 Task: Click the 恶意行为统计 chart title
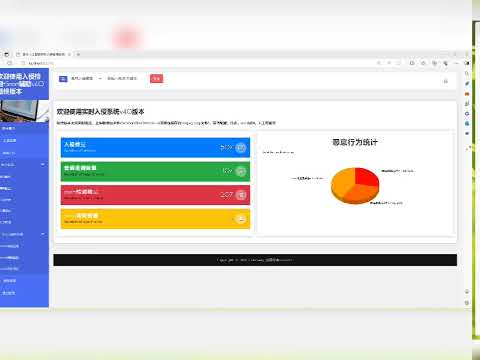click(x=355, y=142)
